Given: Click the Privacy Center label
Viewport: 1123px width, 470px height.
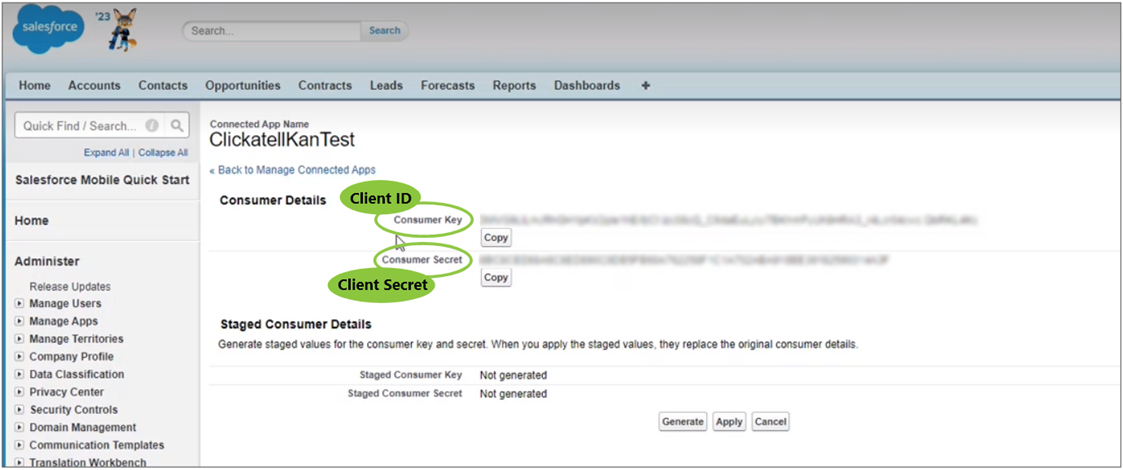Looking at the screenshot, I should [67, 392].
